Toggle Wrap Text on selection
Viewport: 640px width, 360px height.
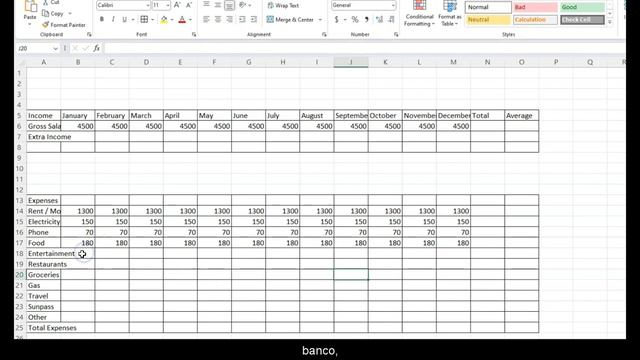point(283,5)
